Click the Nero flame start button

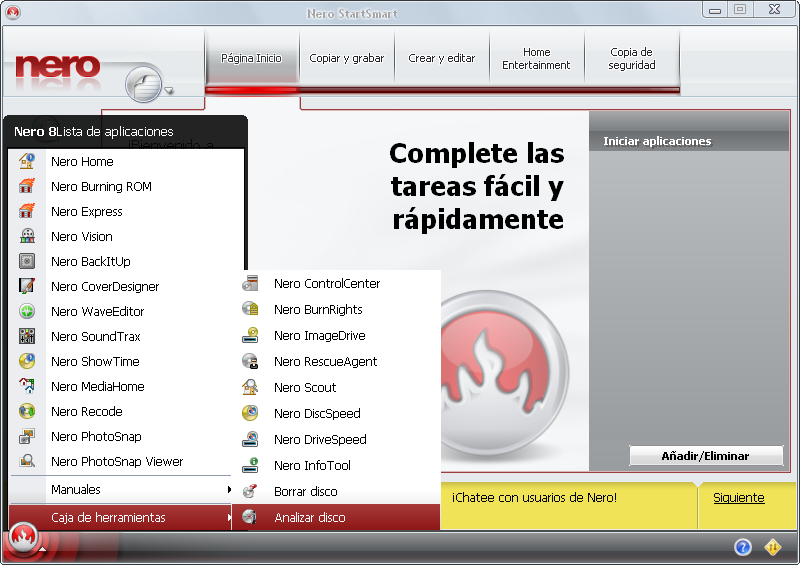(x=23, y=537)
